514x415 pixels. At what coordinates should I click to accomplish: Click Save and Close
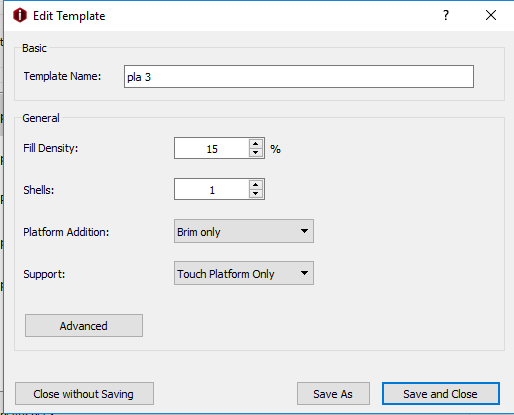(441, 394)
